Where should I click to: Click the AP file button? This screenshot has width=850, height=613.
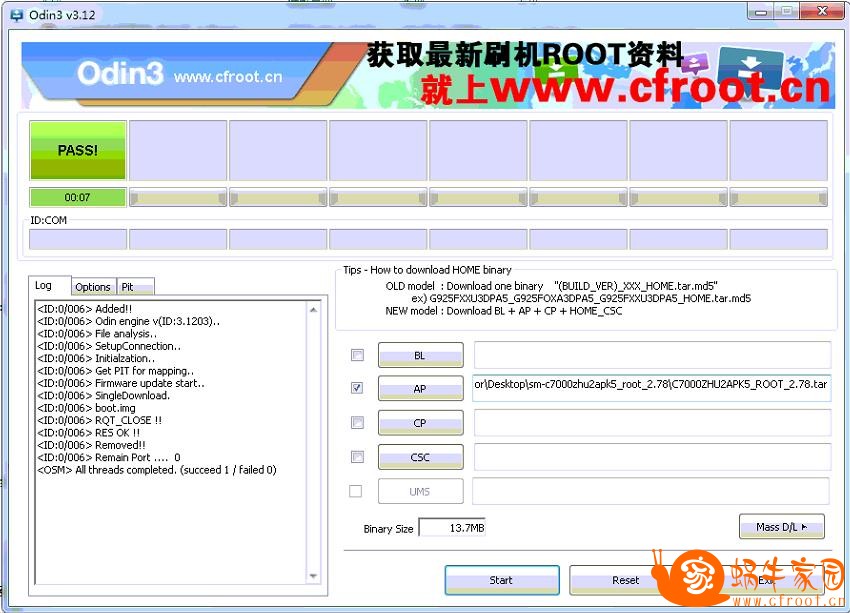(421, 389)
